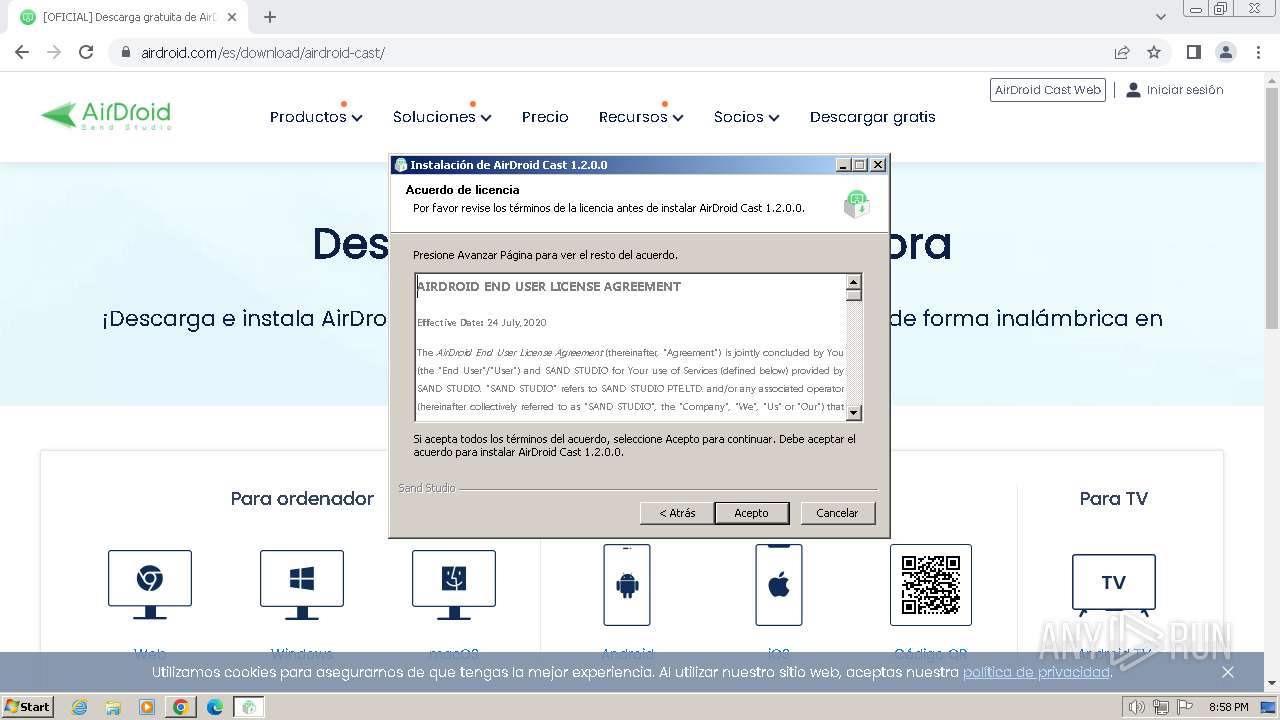Click the site lock icon in address bar
Image resolution: width=1280 pixels, height=720 pixels.
[x=126, y=53]
